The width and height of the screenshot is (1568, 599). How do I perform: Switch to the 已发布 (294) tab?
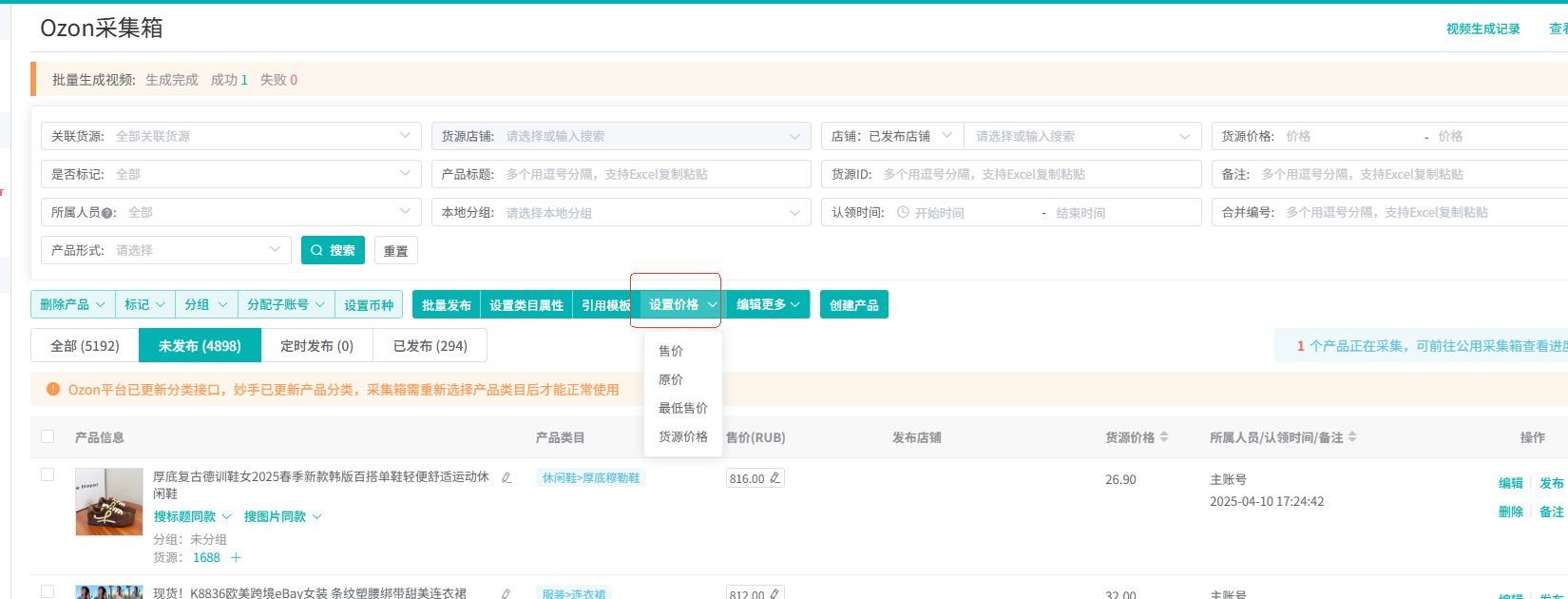(430, 345)
